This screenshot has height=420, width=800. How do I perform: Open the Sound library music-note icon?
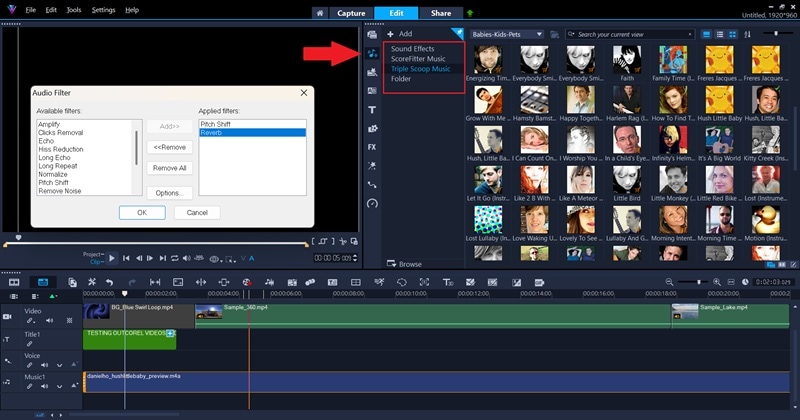(x=372, y=54)
